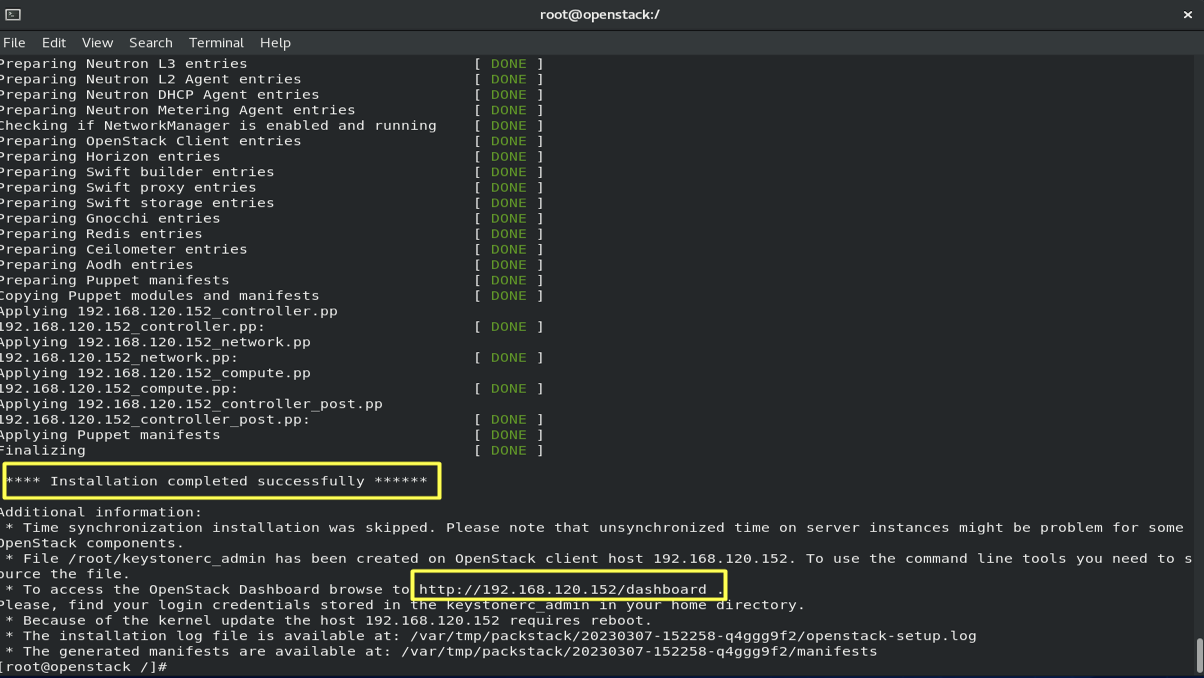The height and width of the screenshot is (678, 1204).
Task: Click 'Preparing Neutron L2 Agent entries' text
Action: (150, 79)
